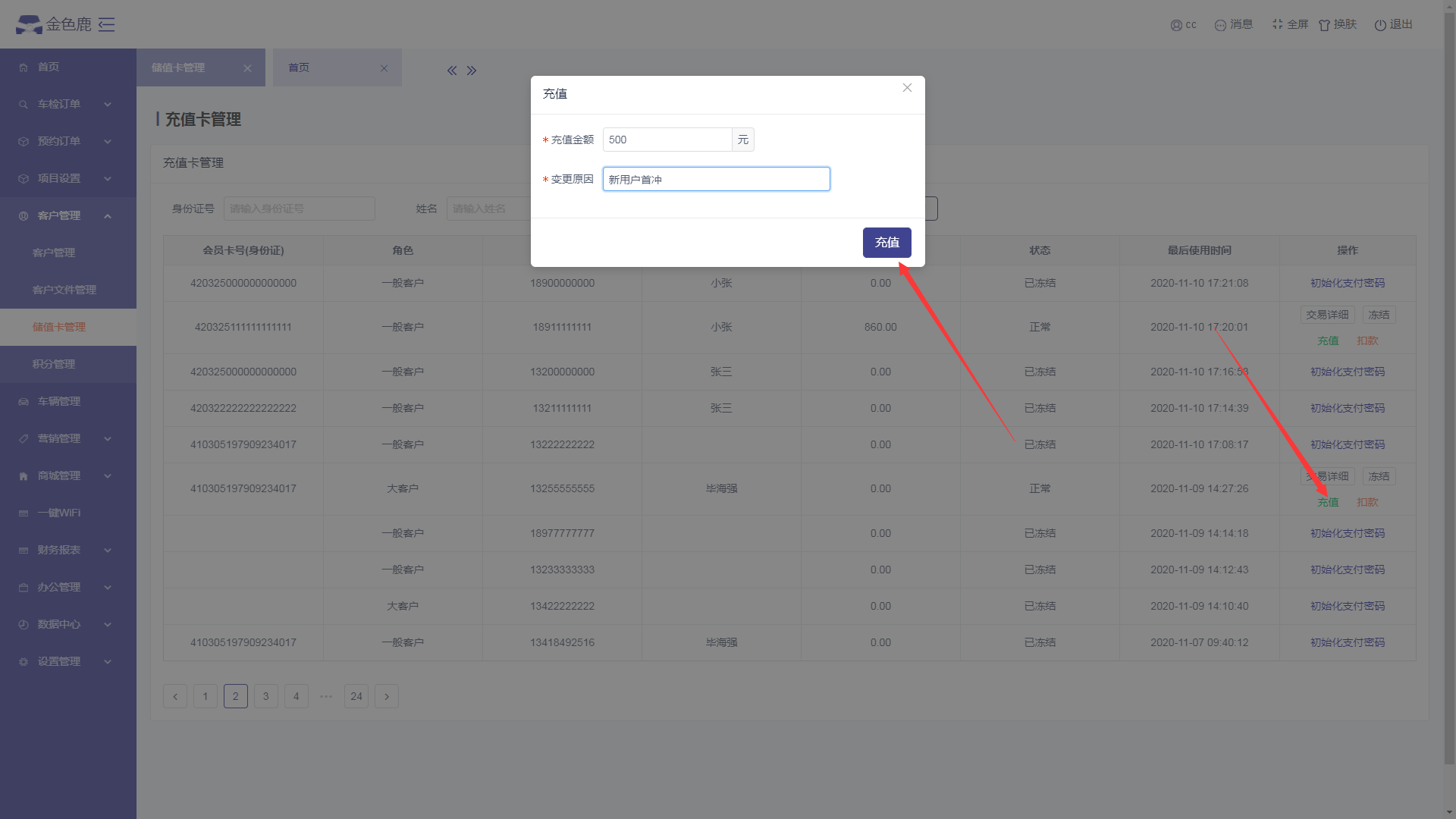The image size is (1456, 819).
Task: Click 初始化支付密码 for phone 13233333333
Action: pyautogui.click(x=1348, y=570)
